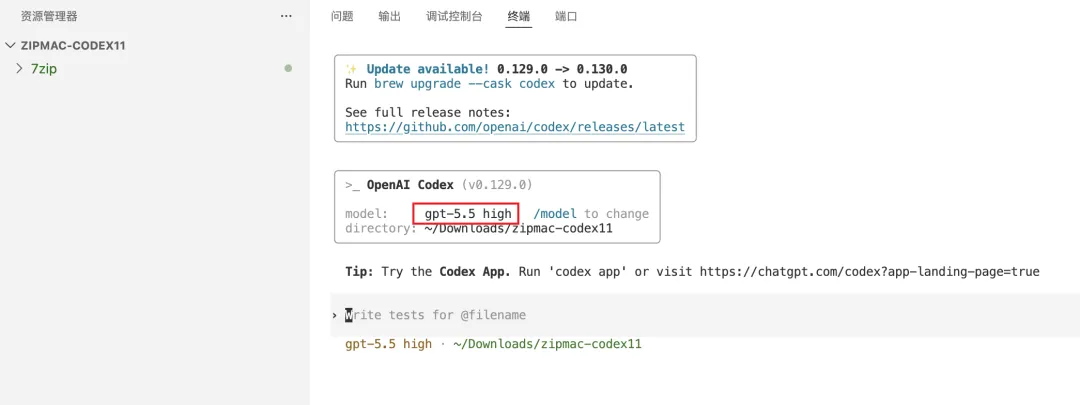Screen dimensions: 1080x405
Task: Expand the 7zip folder chevron
Action: click(x=19, y=68)
